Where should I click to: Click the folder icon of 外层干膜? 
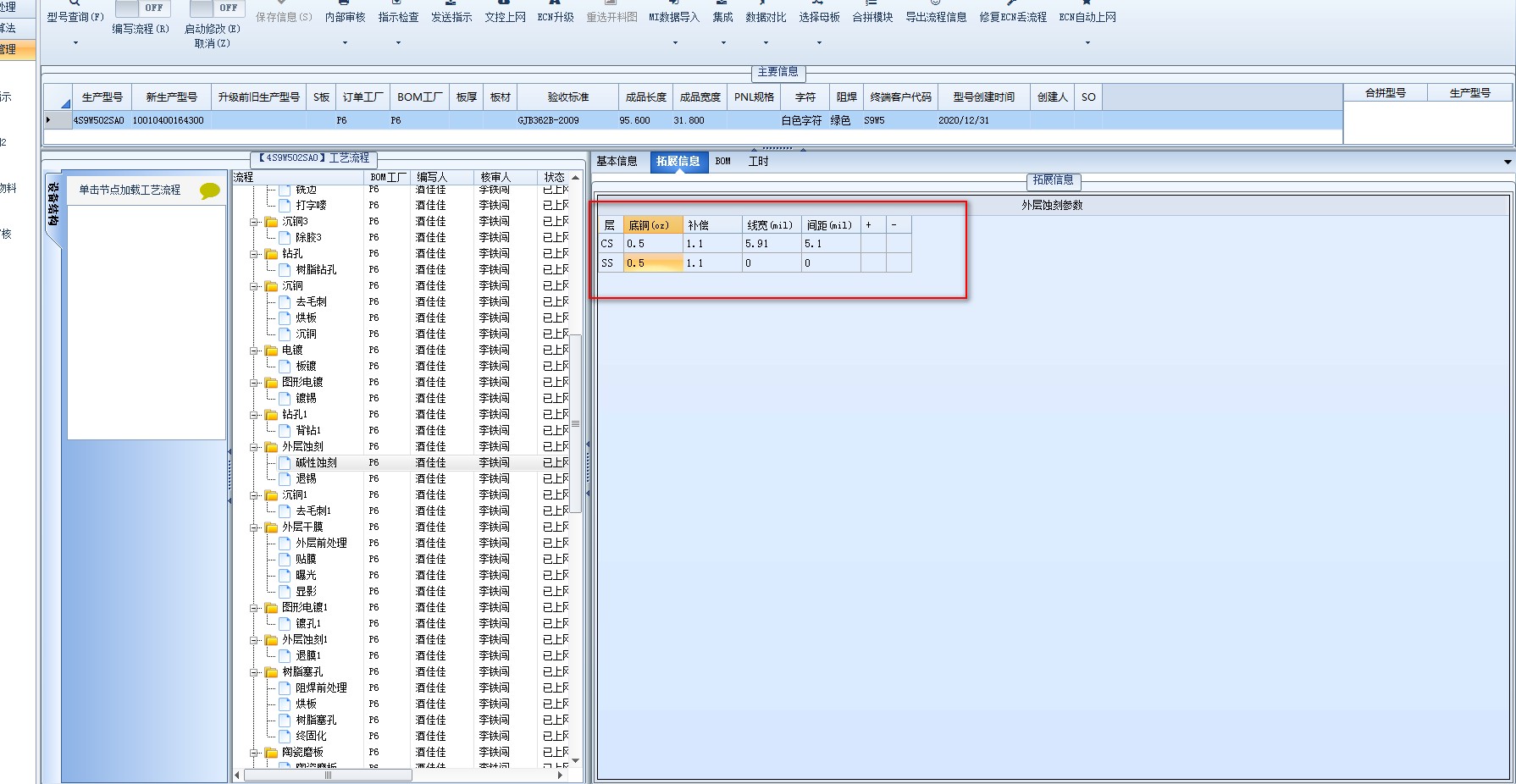click(x=271, y=527)
